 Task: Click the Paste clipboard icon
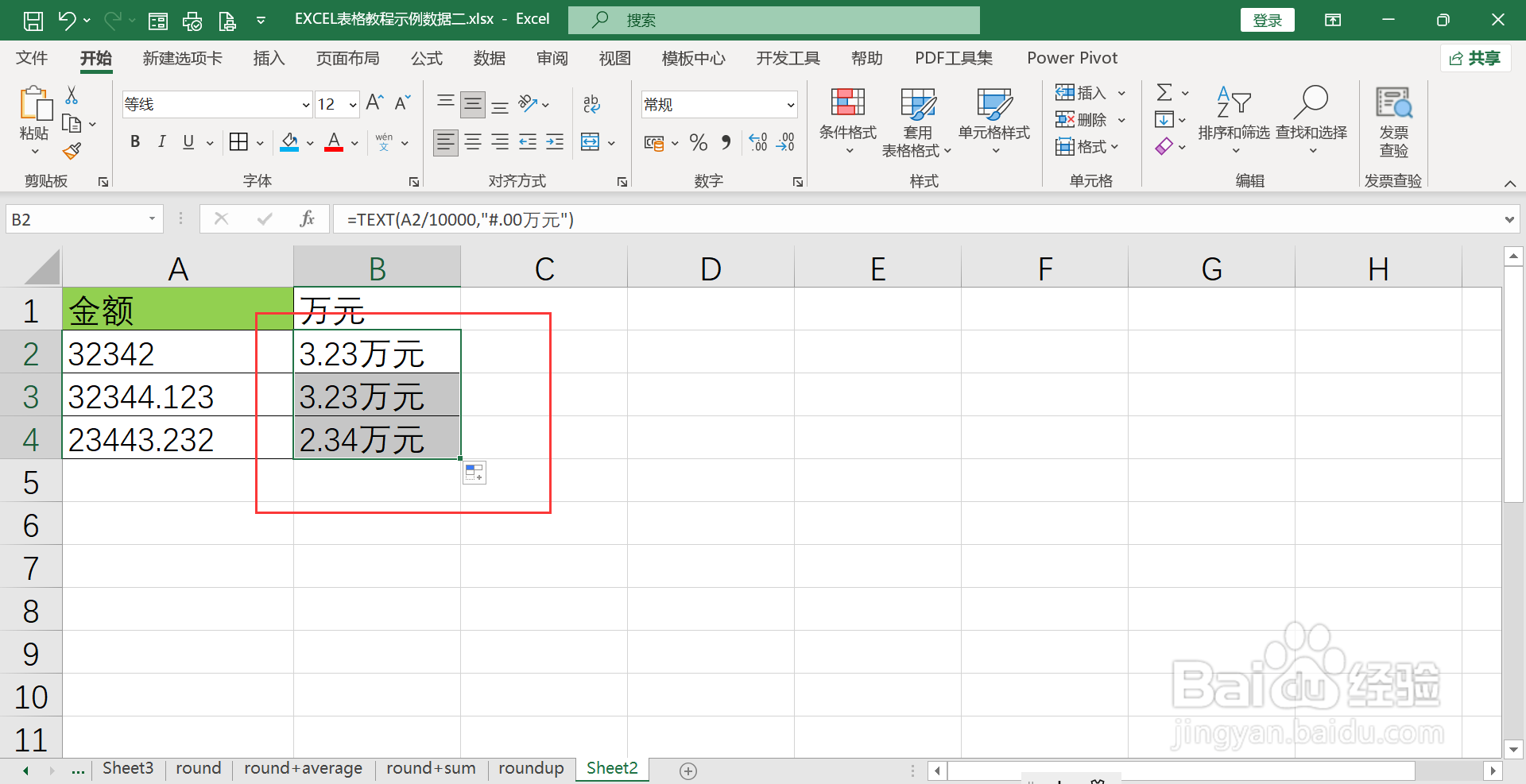(35, 103)
